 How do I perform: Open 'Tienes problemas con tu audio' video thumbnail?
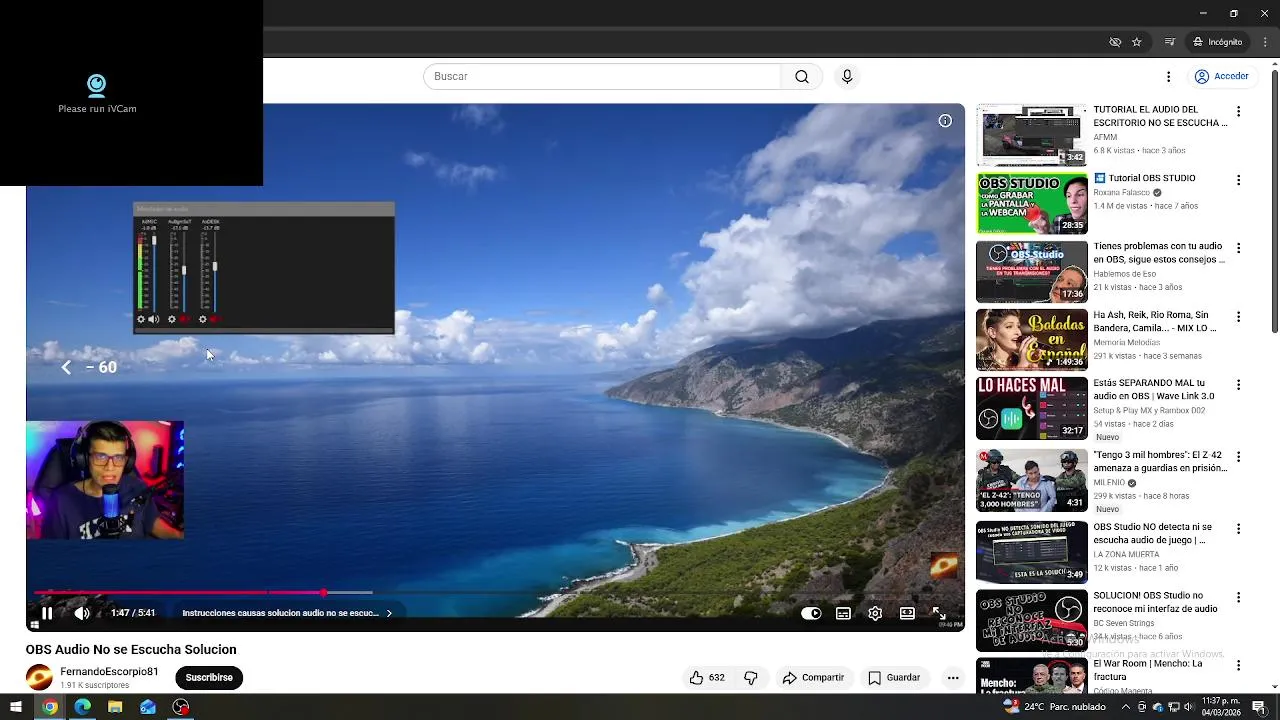[x=1032, y=272]
